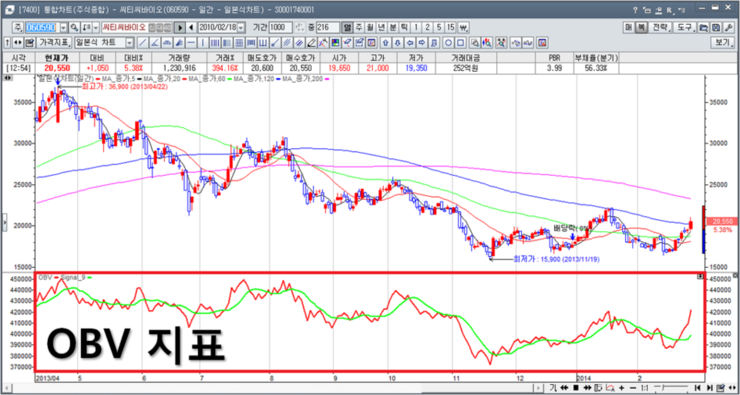Select the 5 interval button
Viewport: 740px width, 395px height.
pos(439,27)
